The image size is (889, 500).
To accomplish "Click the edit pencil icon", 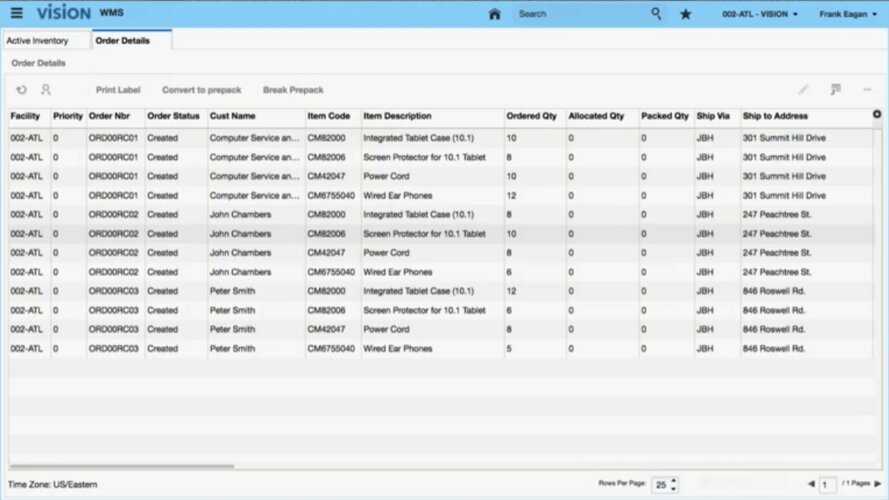I will click(x=803, y=90).
